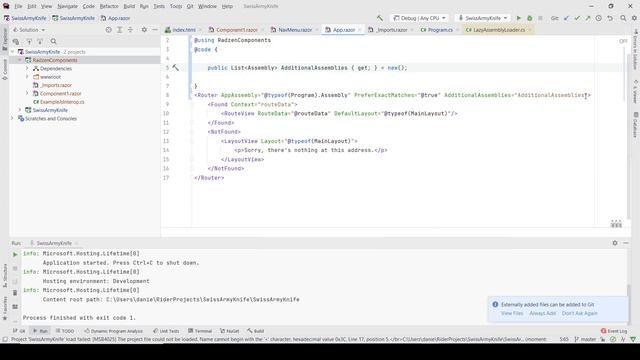
Task: Switch to LazyAssemblyLoader.cs editor tab
Action: click(x=499, y=30)
